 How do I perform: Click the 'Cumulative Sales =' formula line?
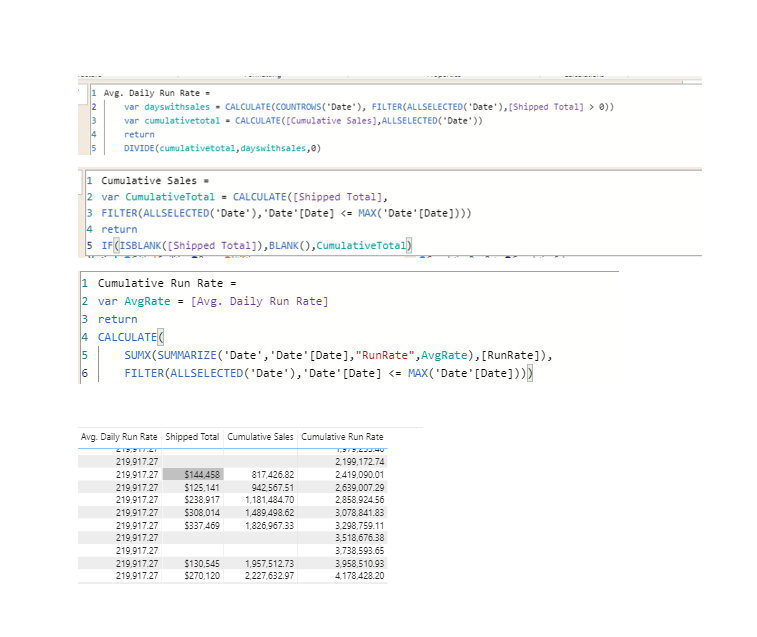coord(155,181)
